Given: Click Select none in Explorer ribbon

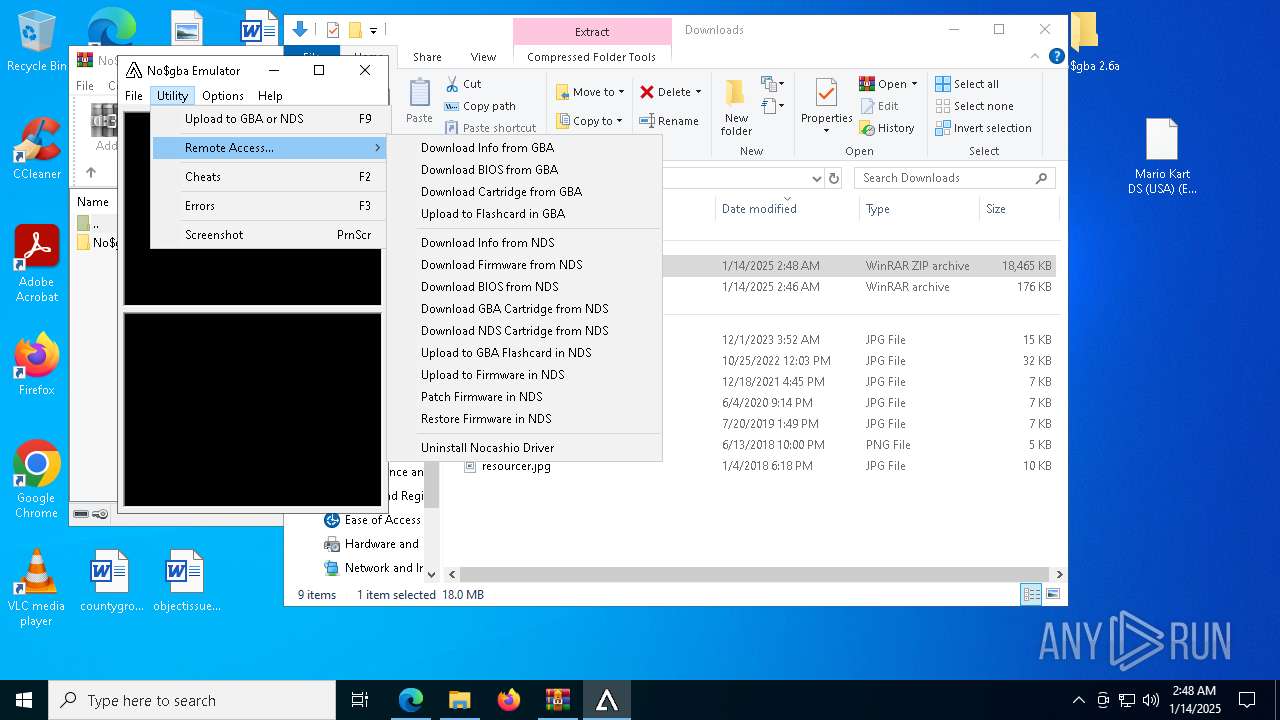Looking at the screenshot, I should point(974,106).
